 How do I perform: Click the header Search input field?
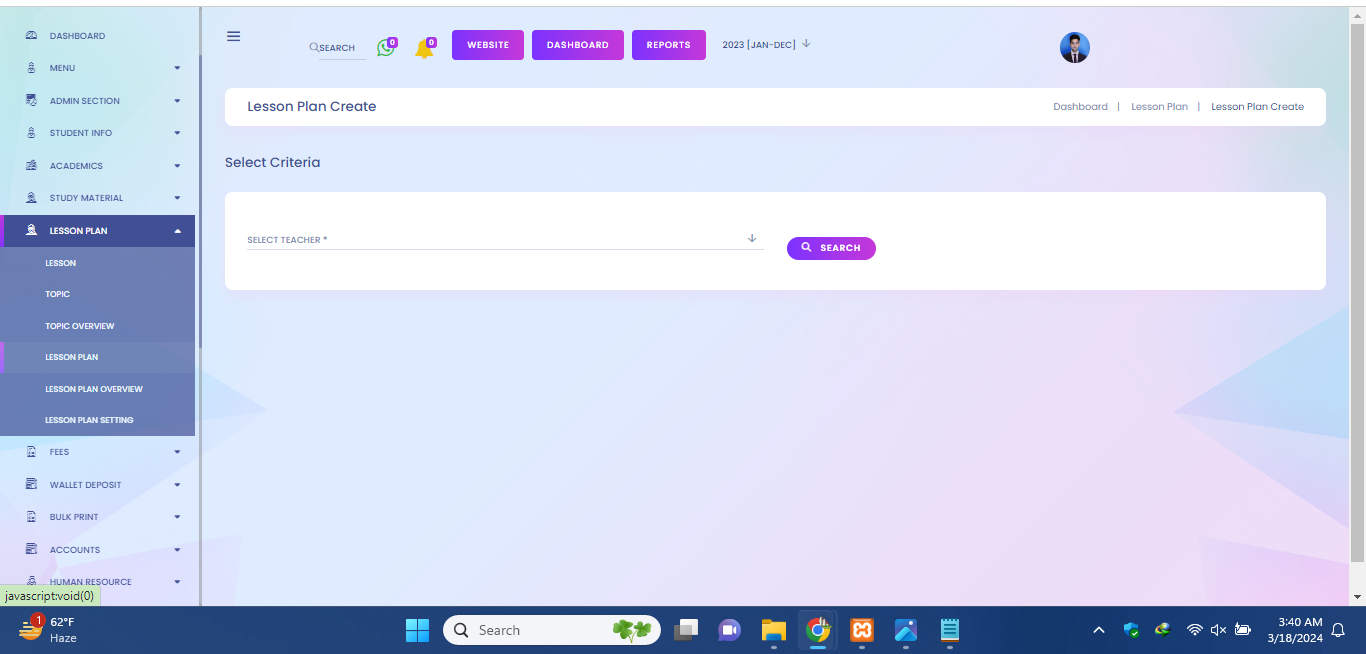coord(340,48)
